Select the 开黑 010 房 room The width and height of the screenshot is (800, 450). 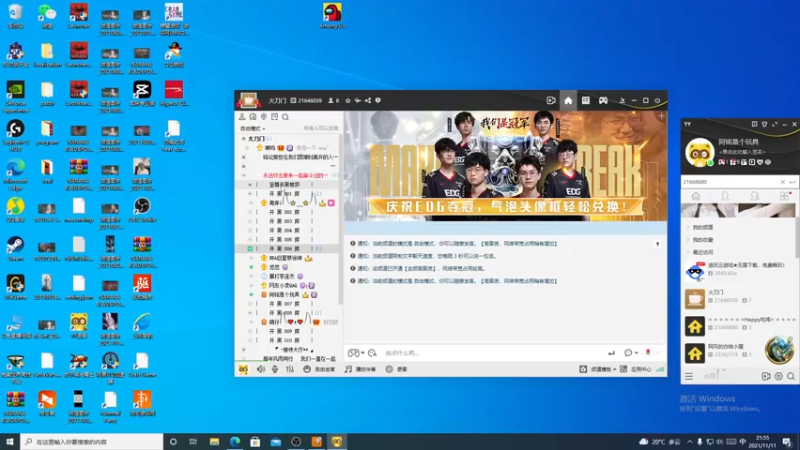[285, 340]
